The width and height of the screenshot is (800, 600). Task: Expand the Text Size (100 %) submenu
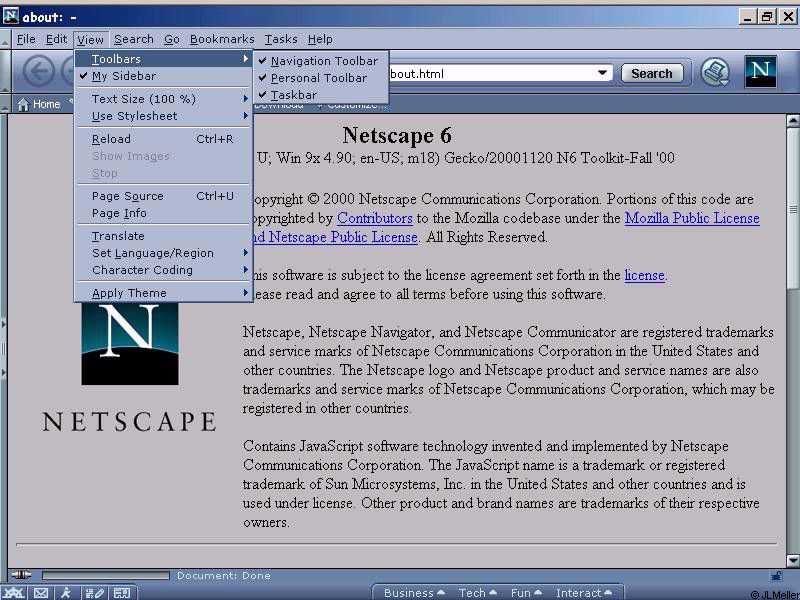pyautogui.click(x=163, y=99)
